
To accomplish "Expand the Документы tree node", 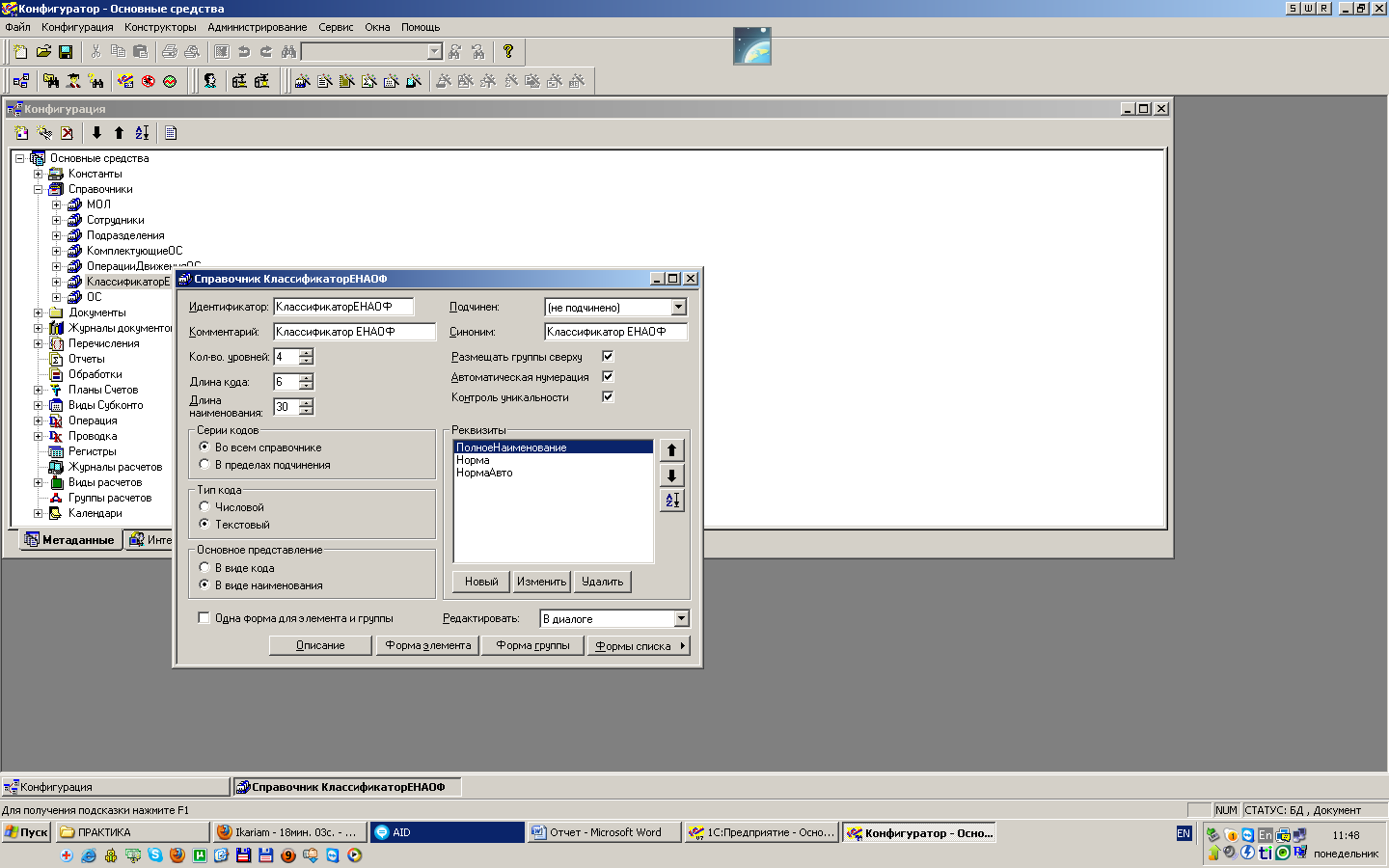I will tap(39, 312).
